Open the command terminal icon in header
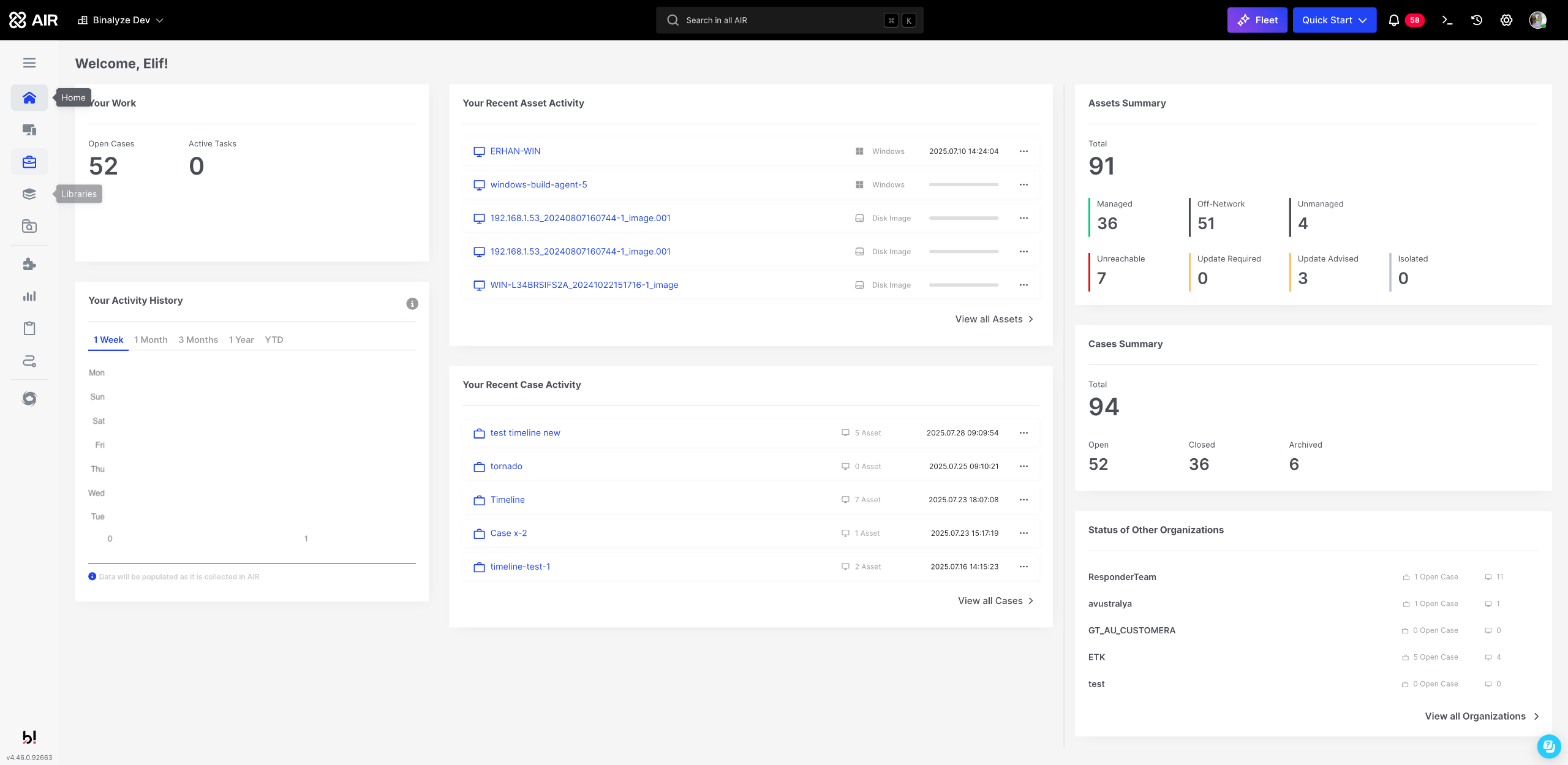This screenshot has height=765, width=1568. [1447, 20]
